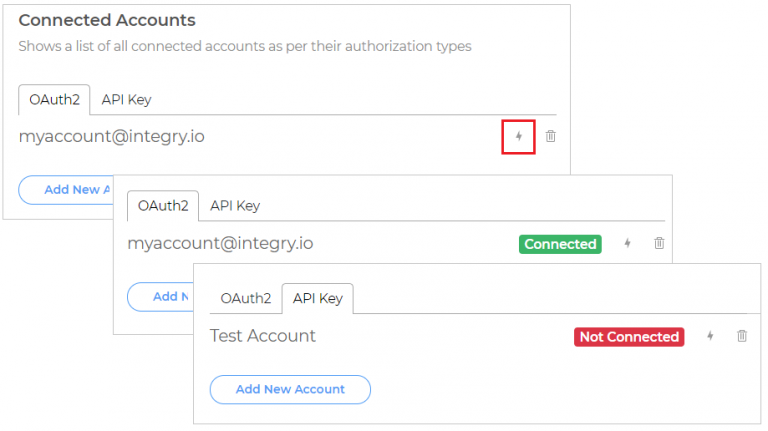Switch to API Key tab in middle panel
The height and width of the screenshot is (431, 768).
coord(235,206)
